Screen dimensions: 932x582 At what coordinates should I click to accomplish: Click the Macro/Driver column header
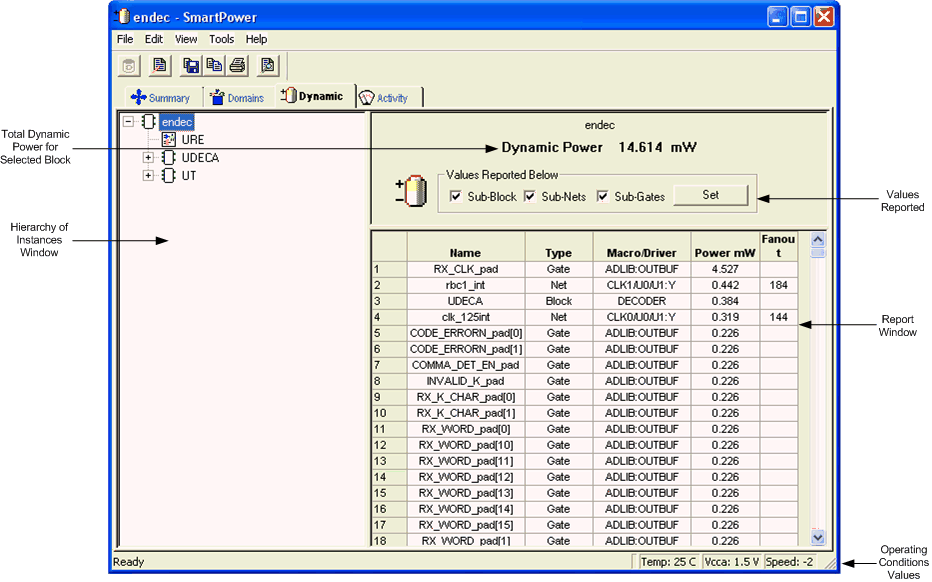[641, 246]
